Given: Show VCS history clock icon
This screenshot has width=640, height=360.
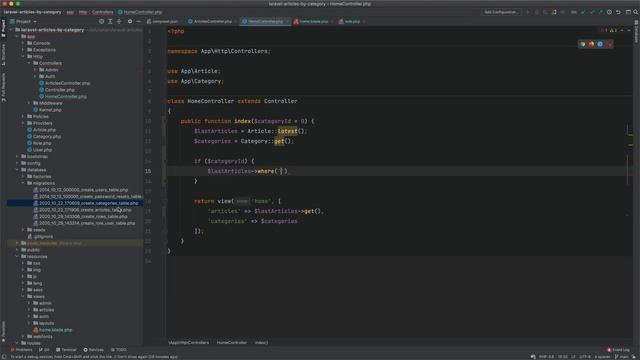Looking at the screenshot, I should [609, 12].
